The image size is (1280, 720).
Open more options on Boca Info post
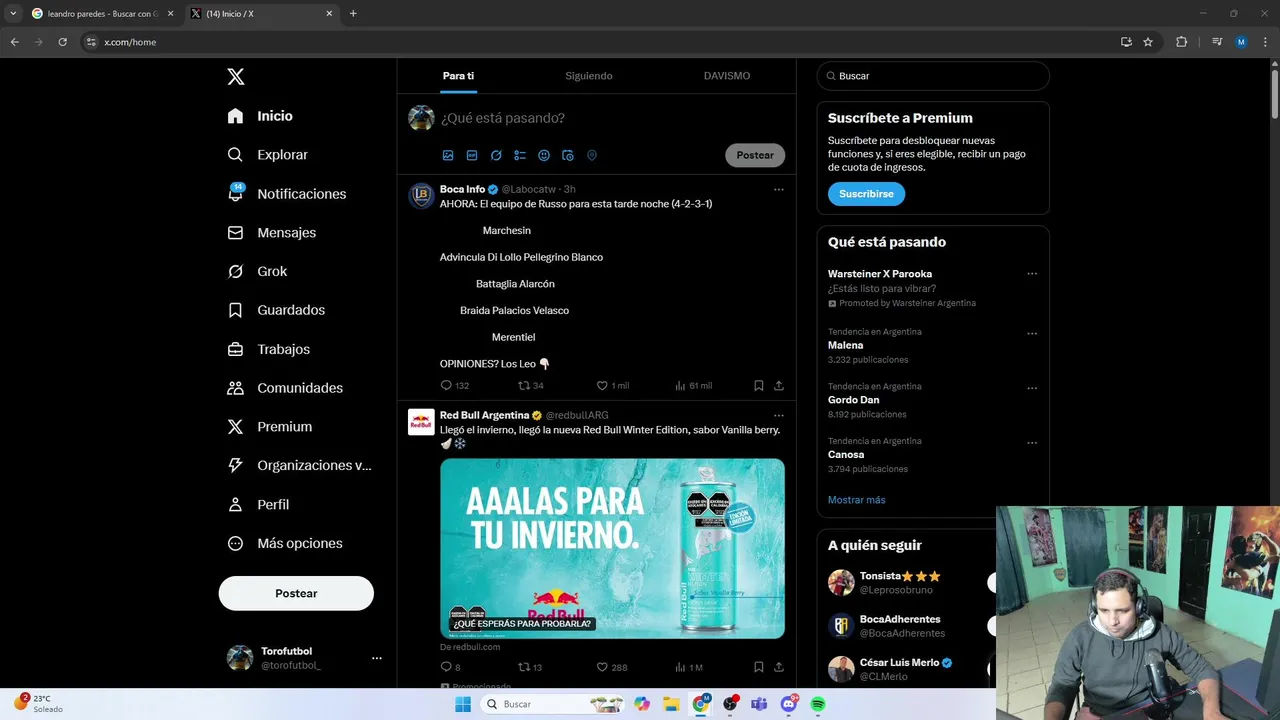click(x=778, y=189)
